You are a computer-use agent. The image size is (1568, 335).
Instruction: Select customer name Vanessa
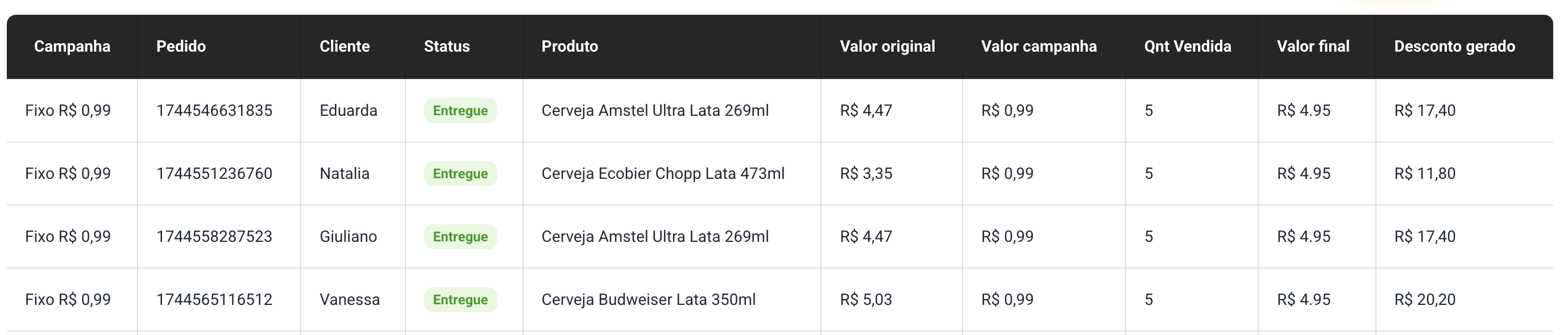(350, 300)
